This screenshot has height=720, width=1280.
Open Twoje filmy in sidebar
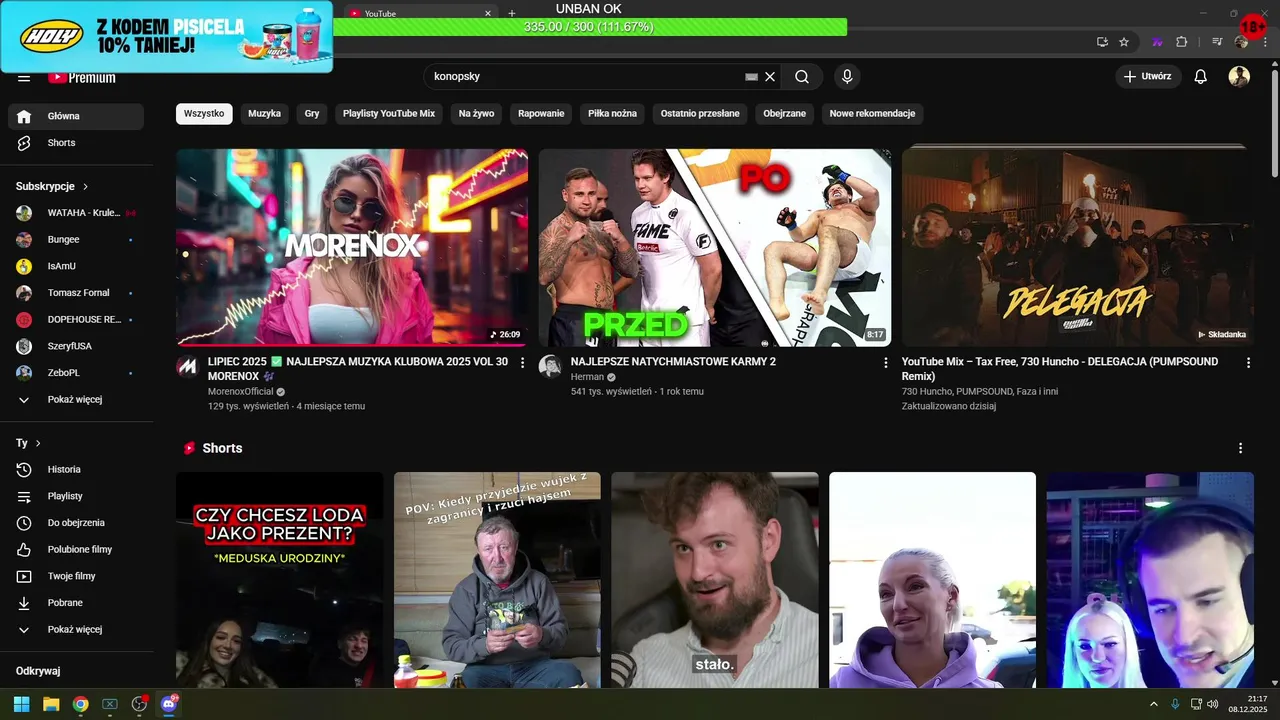click(x=76, y=576)
